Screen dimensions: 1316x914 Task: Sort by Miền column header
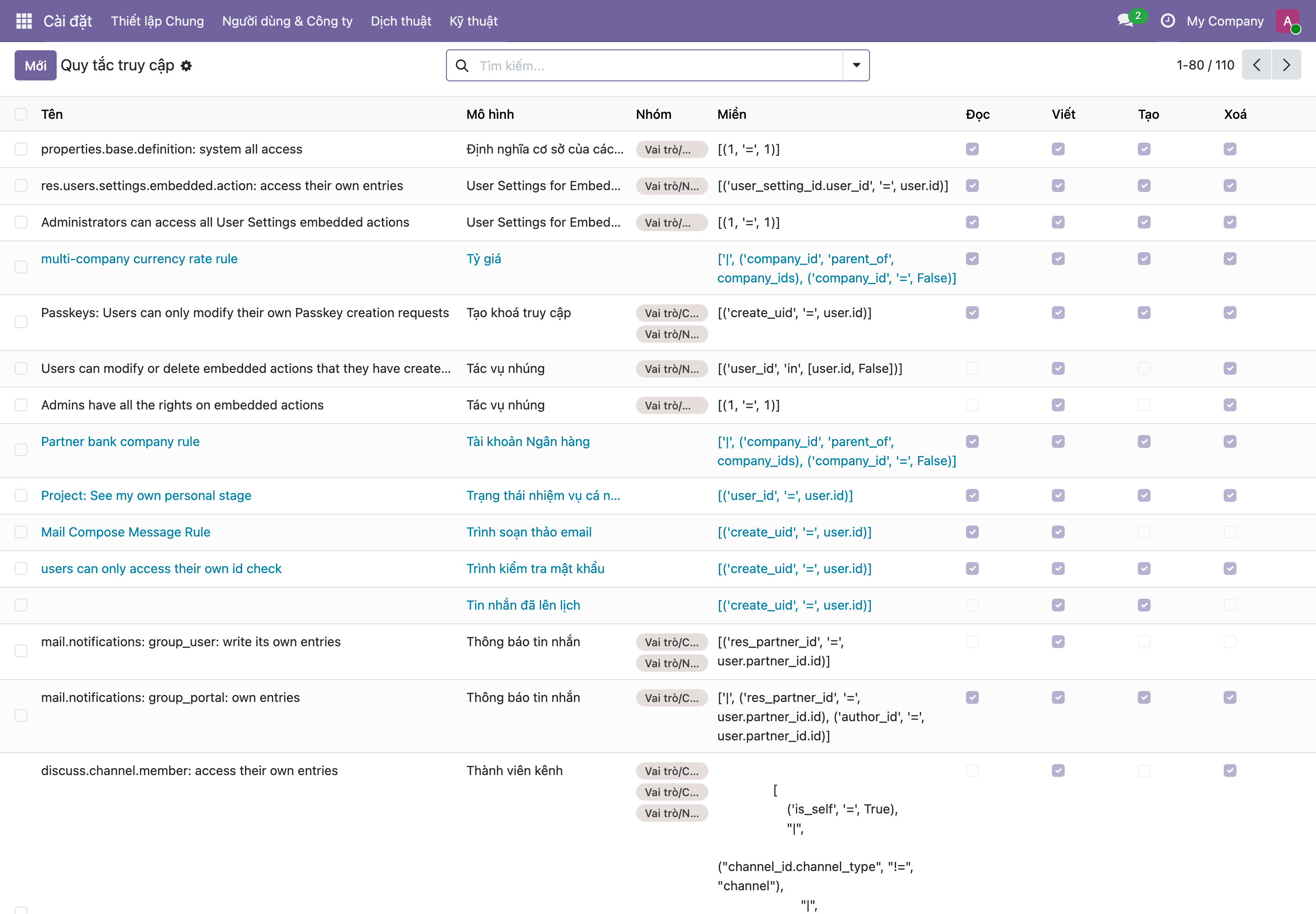tap(732, 114)
